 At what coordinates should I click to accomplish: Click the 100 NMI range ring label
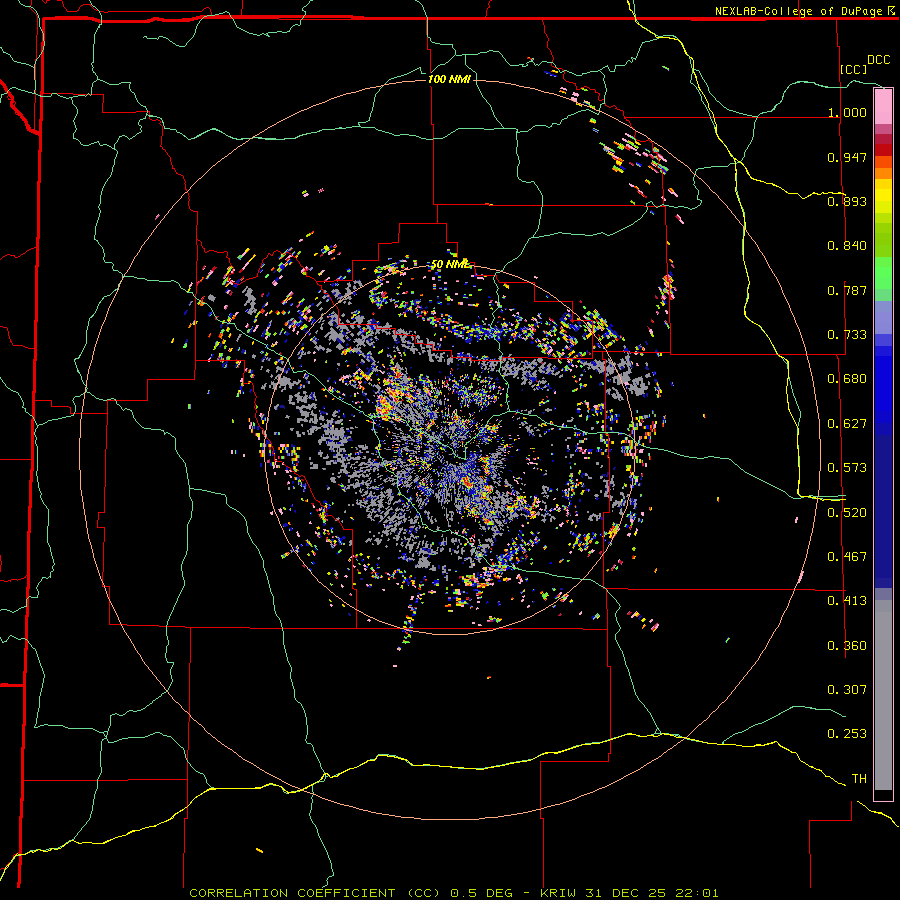click(x=449, y=79)
